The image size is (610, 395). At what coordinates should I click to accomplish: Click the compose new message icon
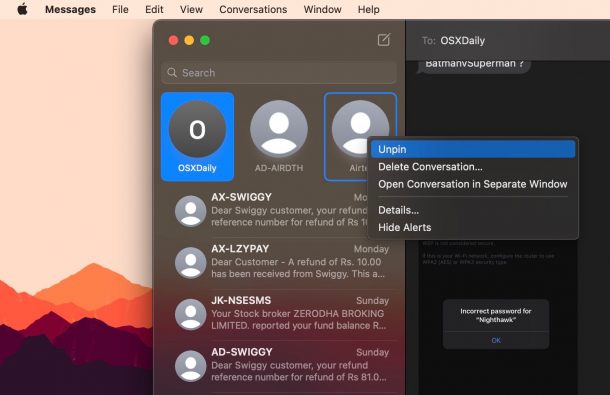(x=384, y=40)
